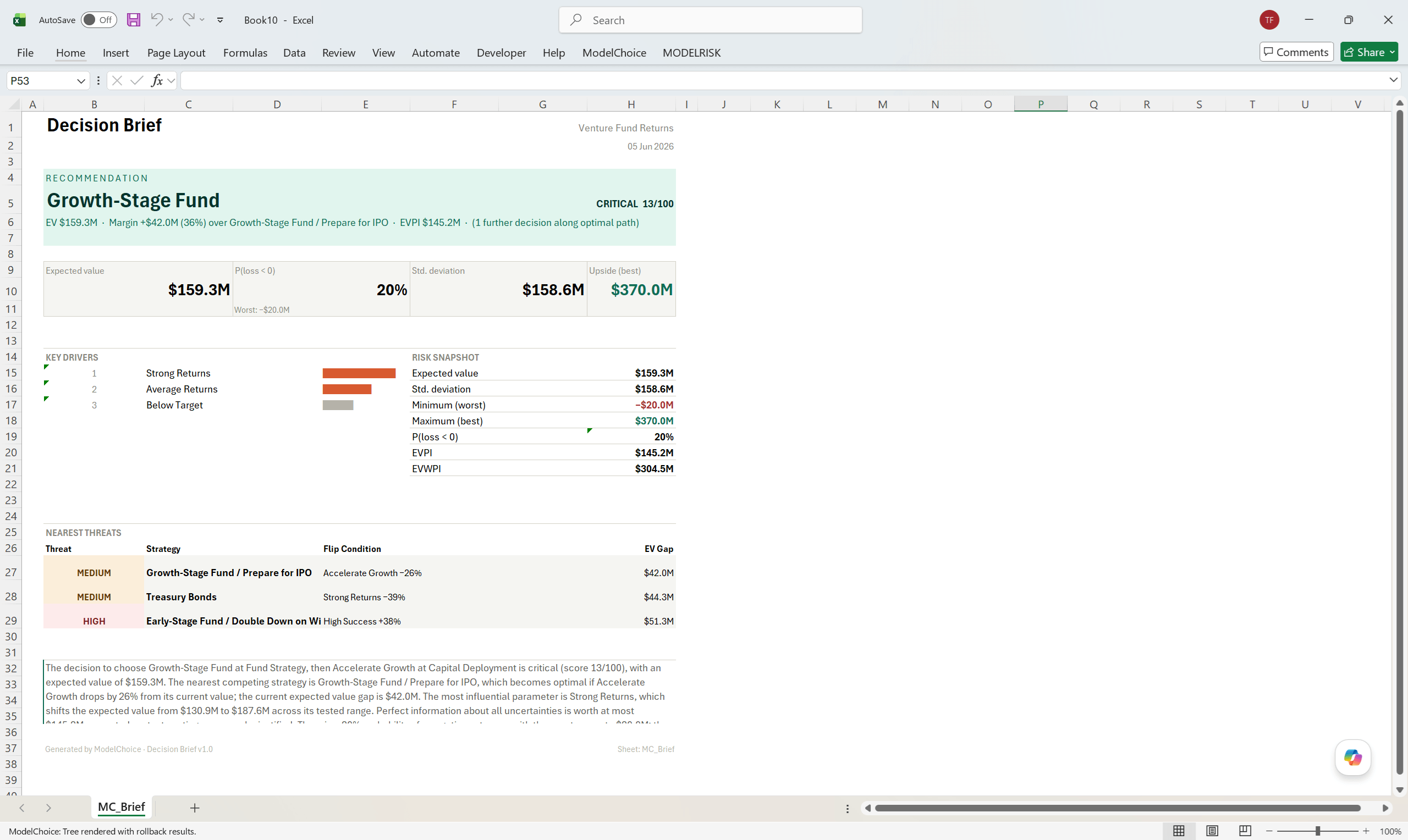Screen dimensions: 1408x840
Task: Click the Select All corner triangle
Action: (x=14, y=104)
